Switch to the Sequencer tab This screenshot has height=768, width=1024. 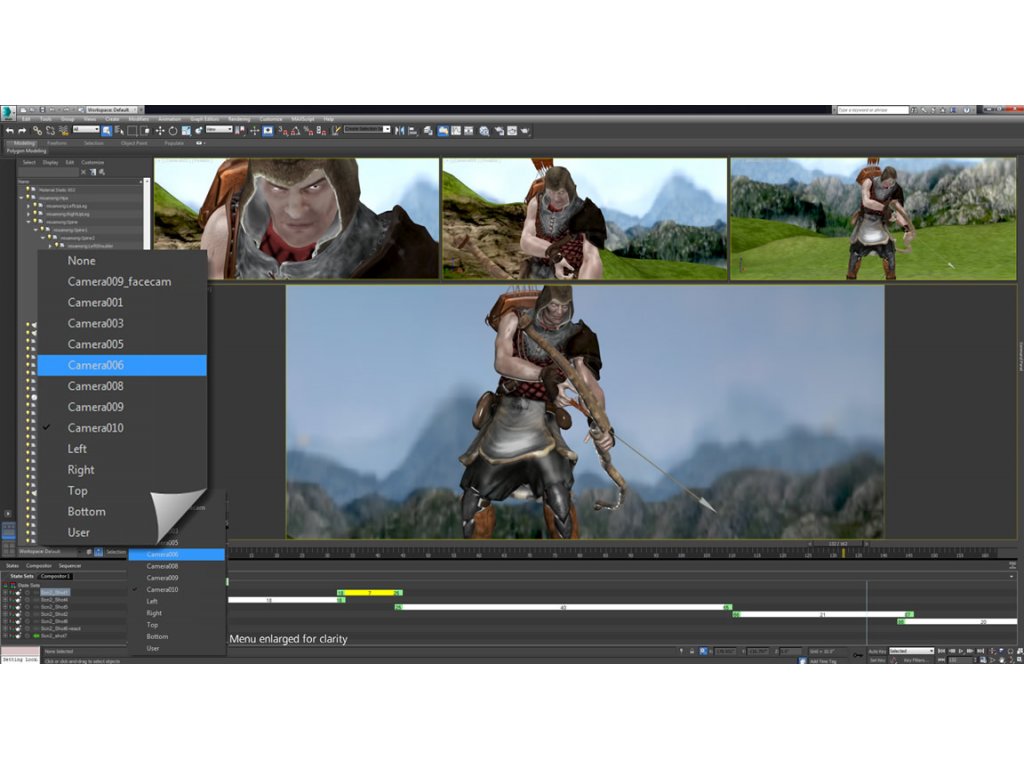click(x=69, y=566)
